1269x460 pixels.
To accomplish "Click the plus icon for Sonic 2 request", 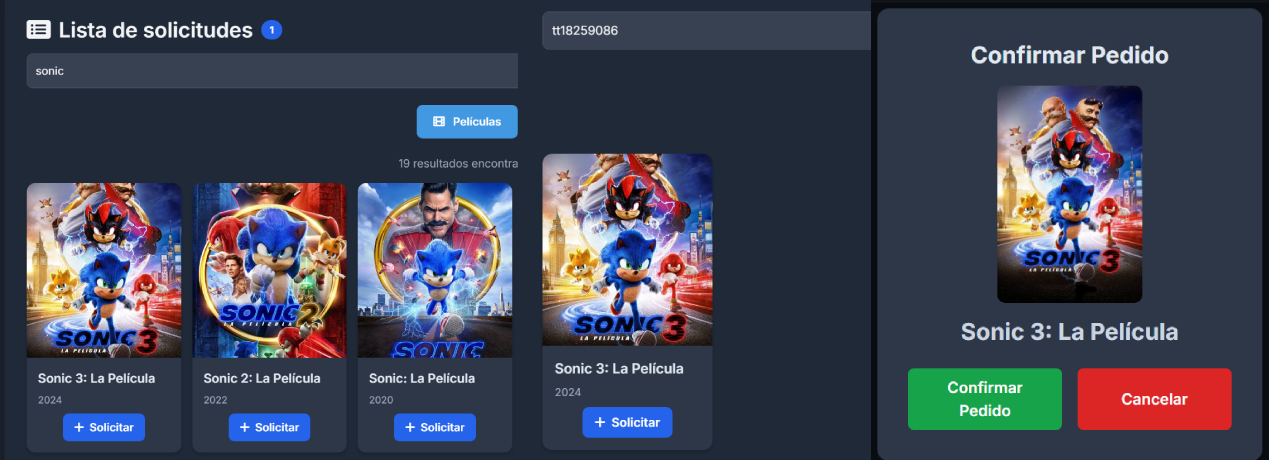I will 244,428.
